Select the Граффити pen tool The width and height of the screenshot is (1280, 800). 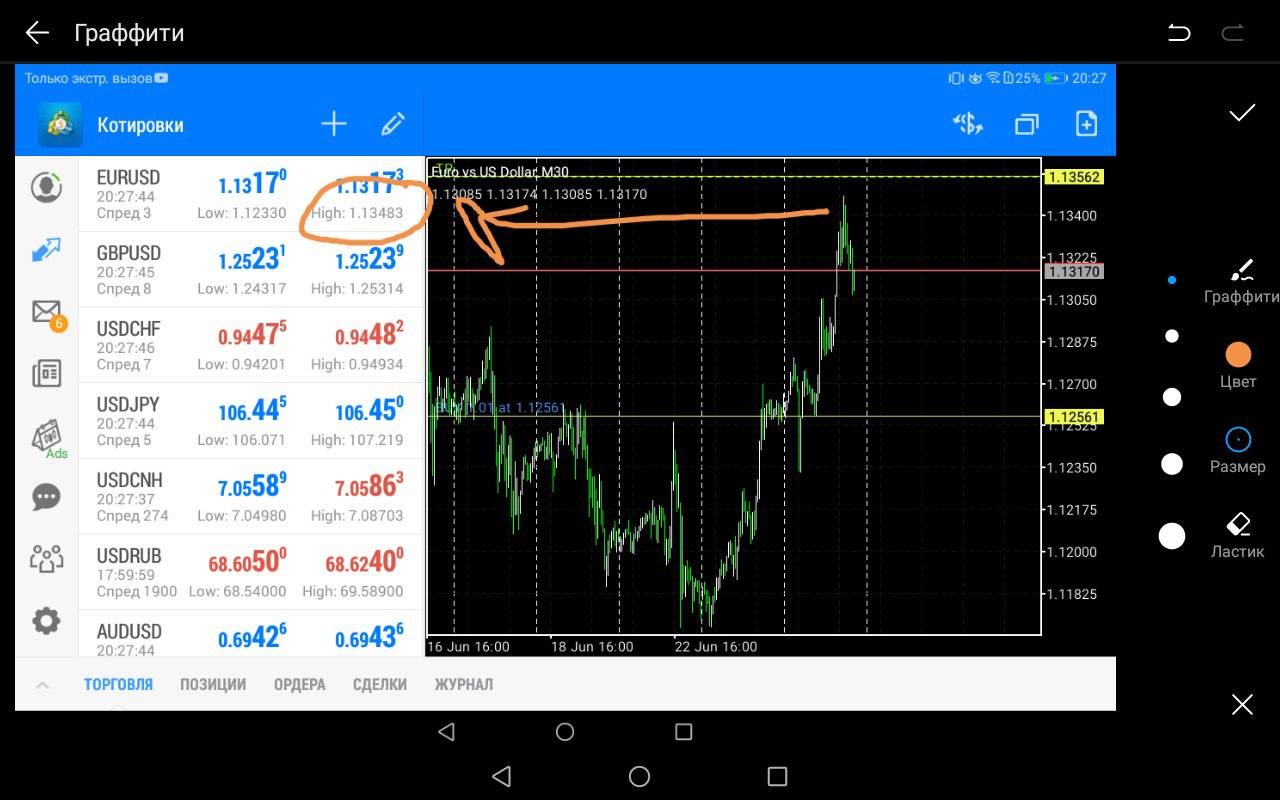(1241, 280)
